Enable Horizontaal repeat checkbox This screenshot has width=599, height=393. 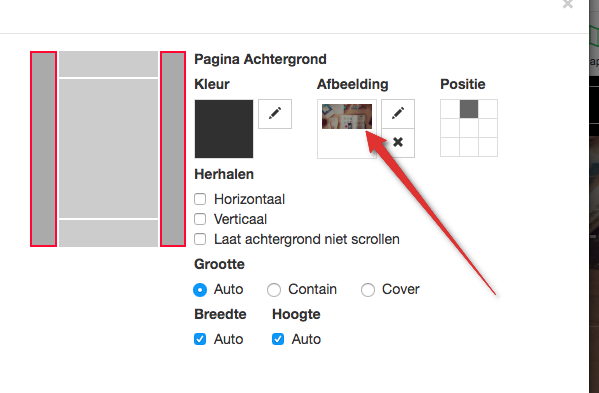[x=200, y=199]
